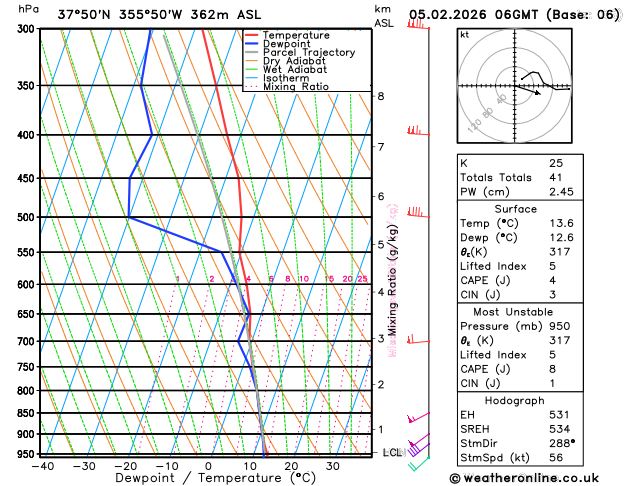
Task: Click the 5 km altitude tick label
Action: (x=381, y=244)
